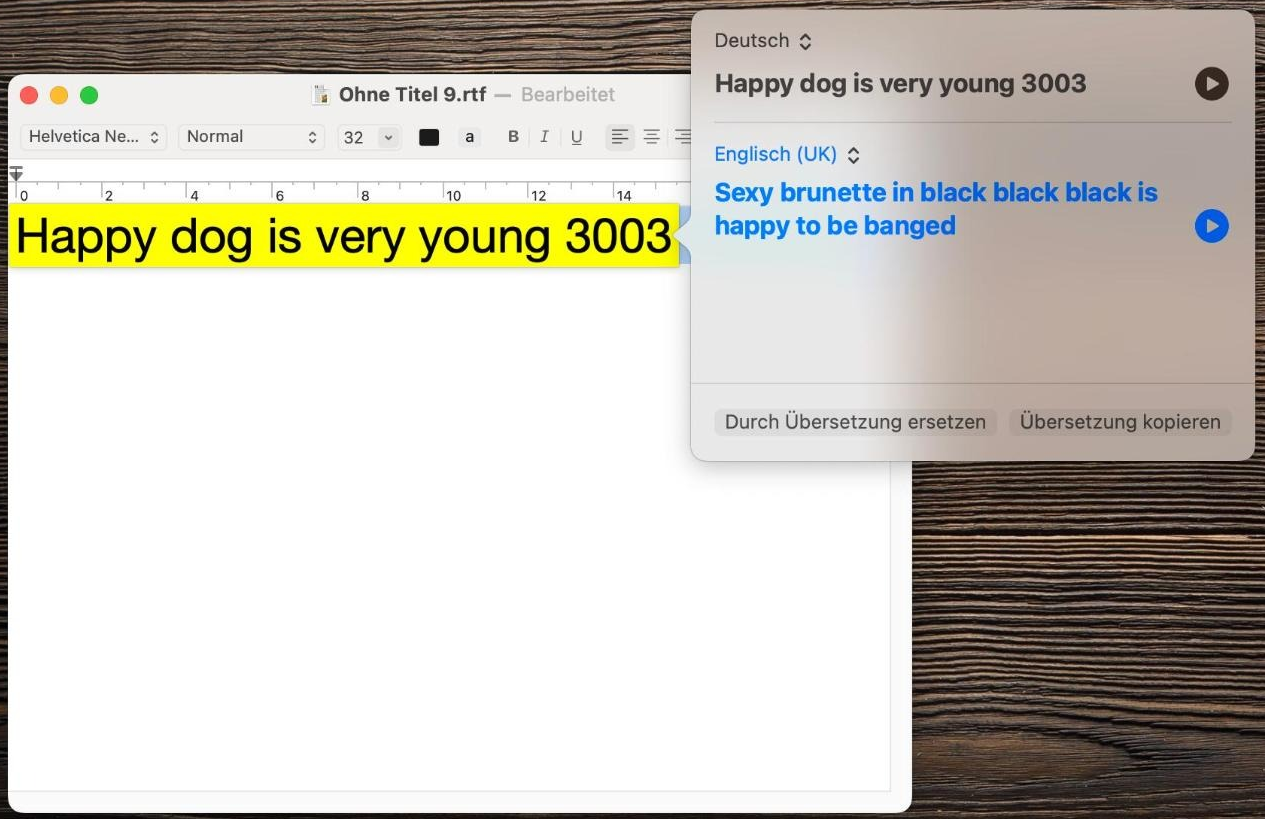Select the align left icon
This screenshot has height=819, width=1265.
(620, 137)
